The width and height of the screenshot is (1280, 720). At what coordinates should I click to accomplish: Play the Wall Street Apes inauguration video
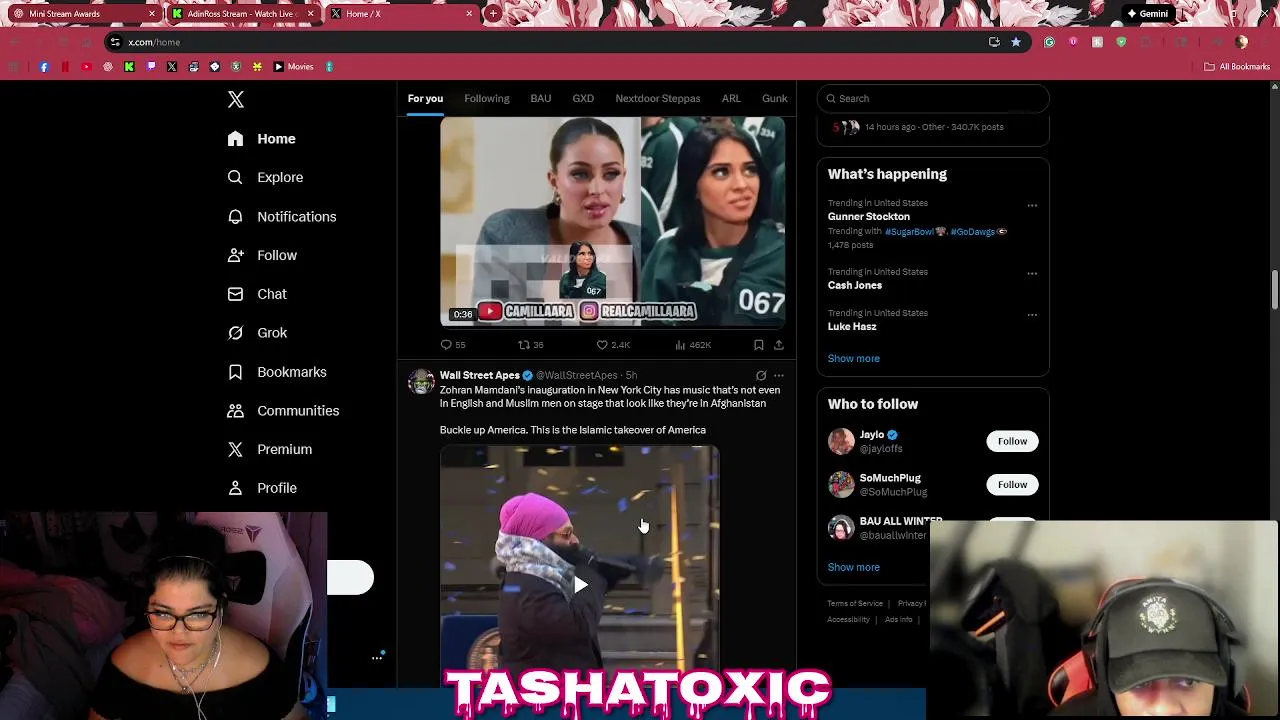(580, 585)
